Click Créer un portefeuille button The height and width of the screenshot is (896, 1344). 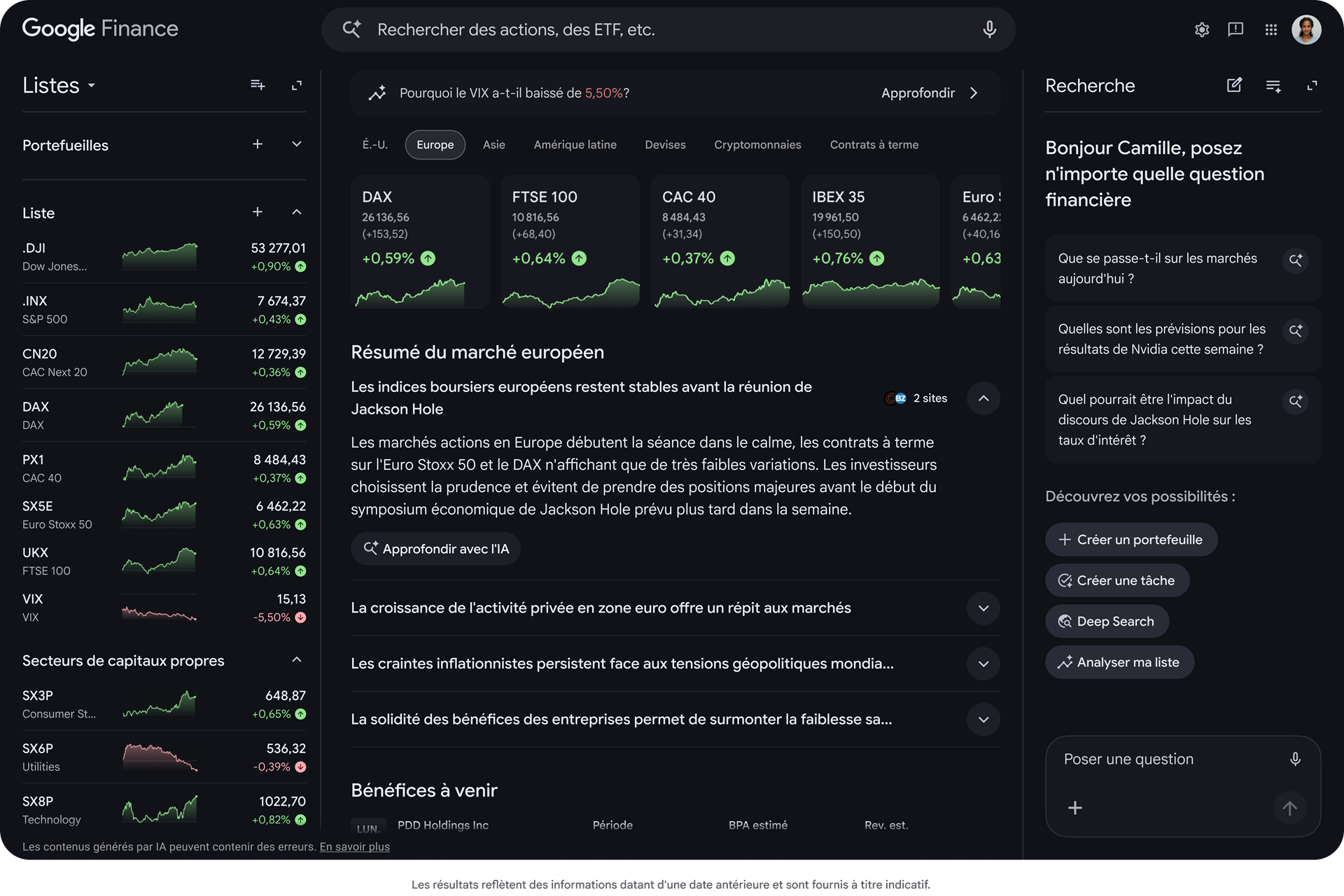pyautogui.click(x=1131, y=540)
